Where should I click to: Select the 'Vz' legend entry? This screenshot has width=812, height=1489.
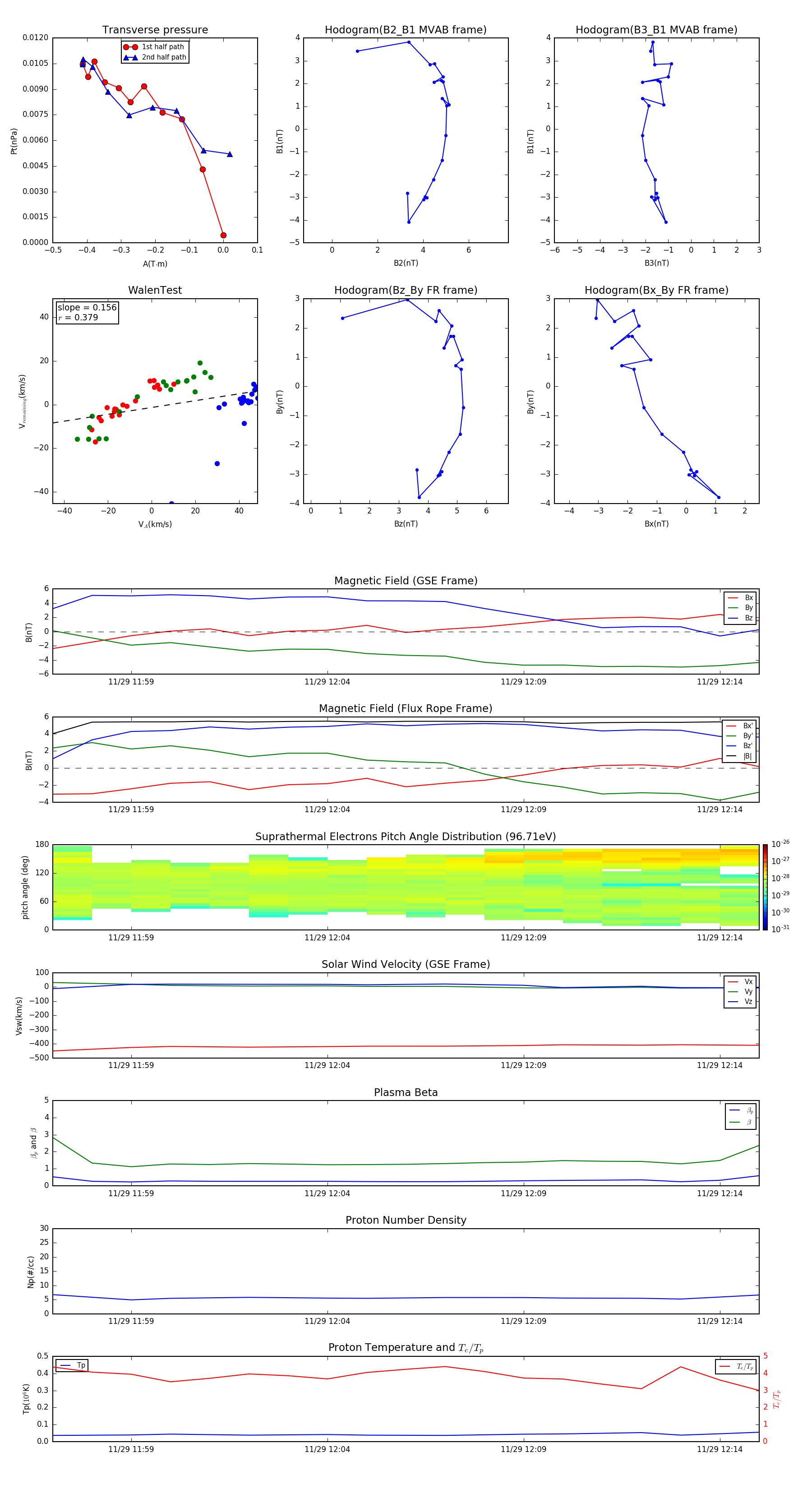(x=740, y=1002)
